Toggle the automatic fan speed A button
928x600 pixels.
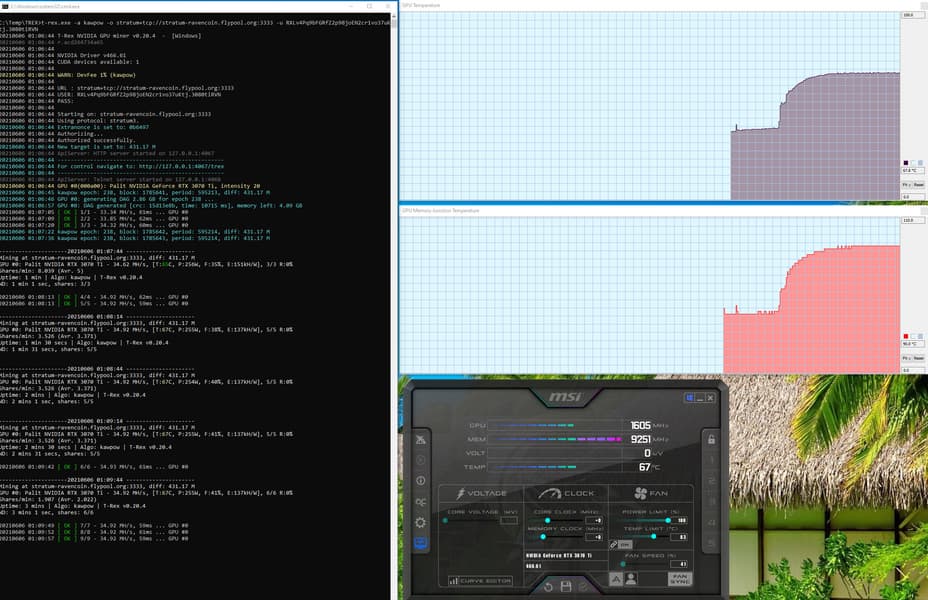tap(616, 579)
